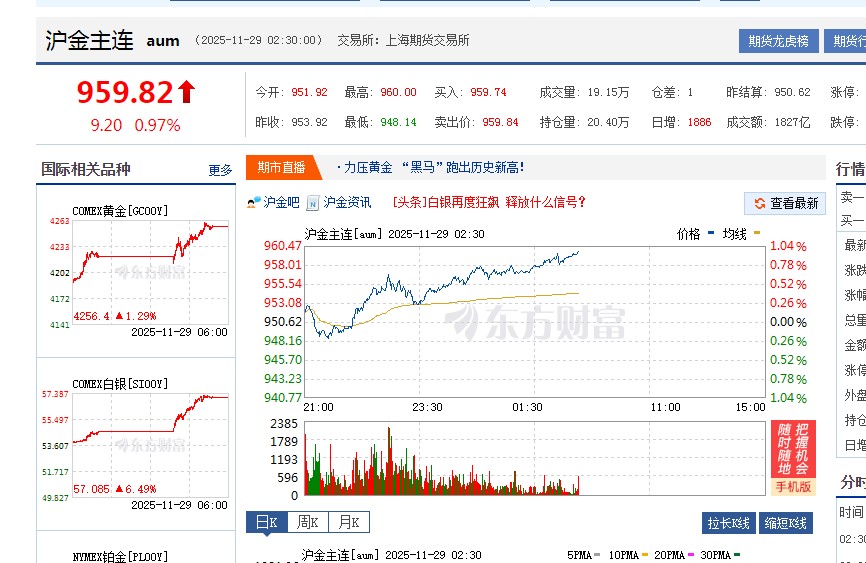The width and height of the screenshot is (866, 563).
Task: Click the 缩短K线 button
Action: pyautogui.click(x=785, y=523)
